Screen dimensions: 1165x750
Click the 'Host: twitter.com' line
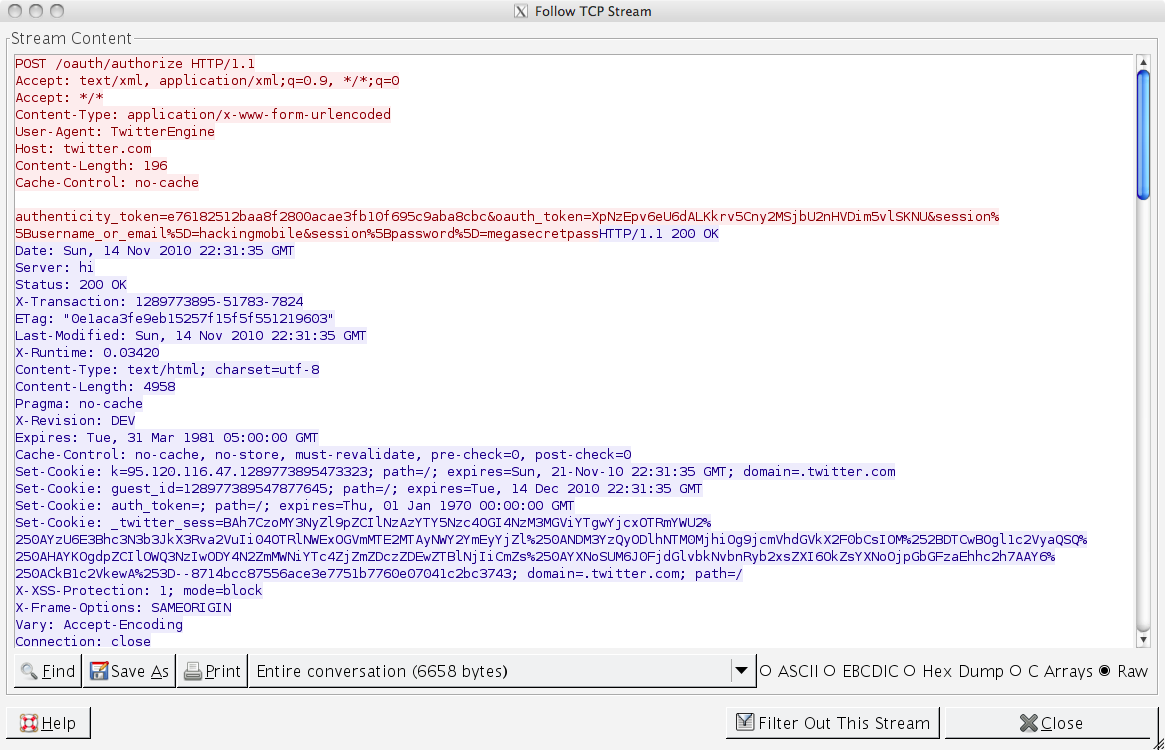[83, 149]
